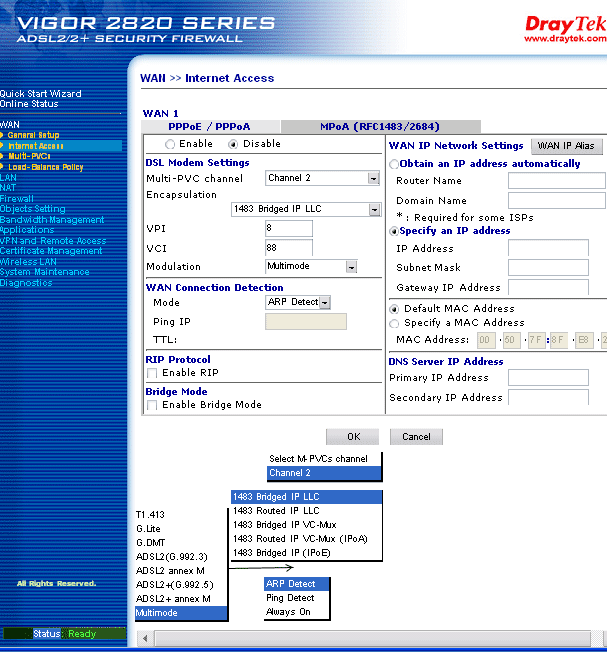Click the Status: Ready indicator

pos(64,634)
